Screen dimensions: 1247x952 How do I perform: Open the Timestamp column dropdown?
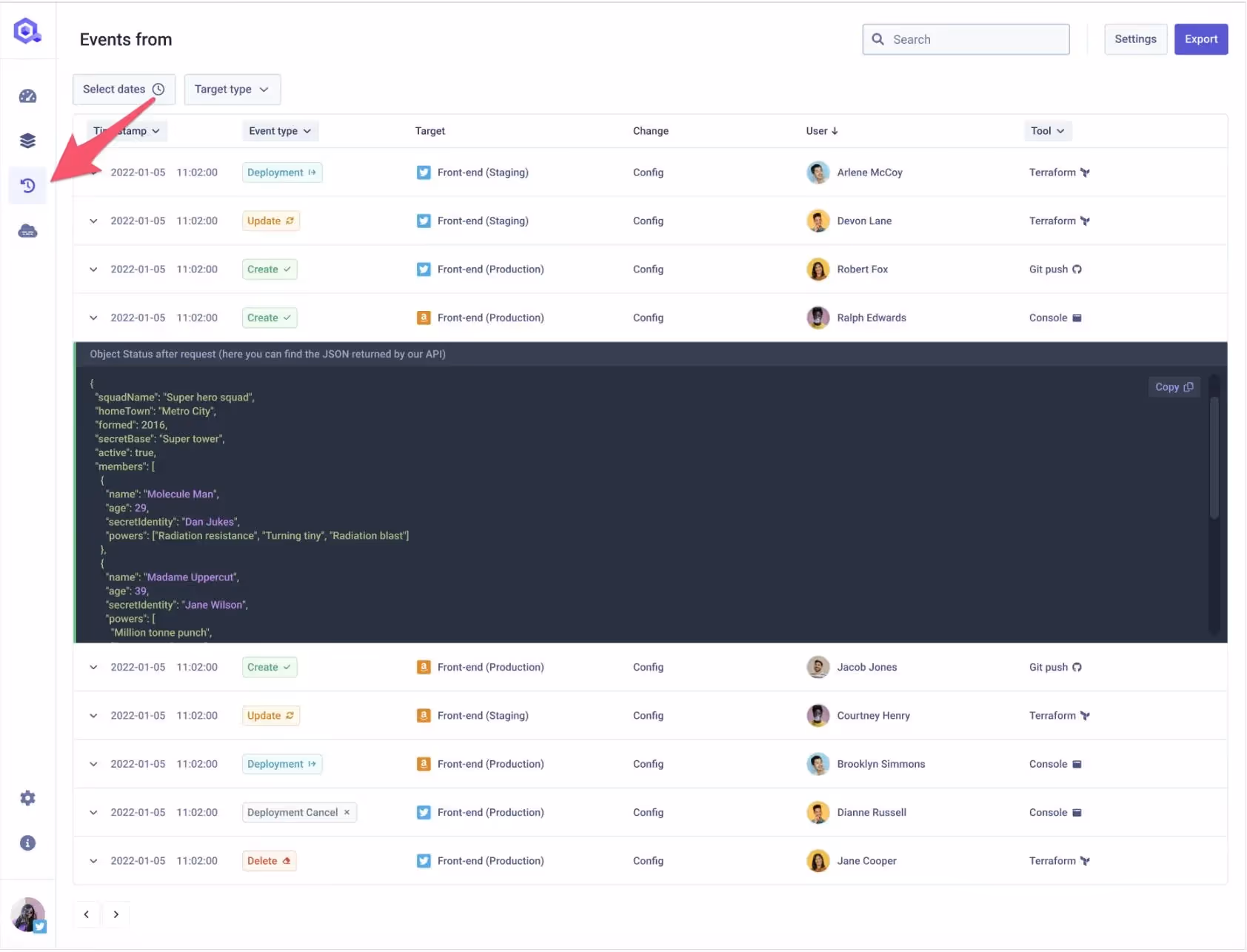click(127, 130)
